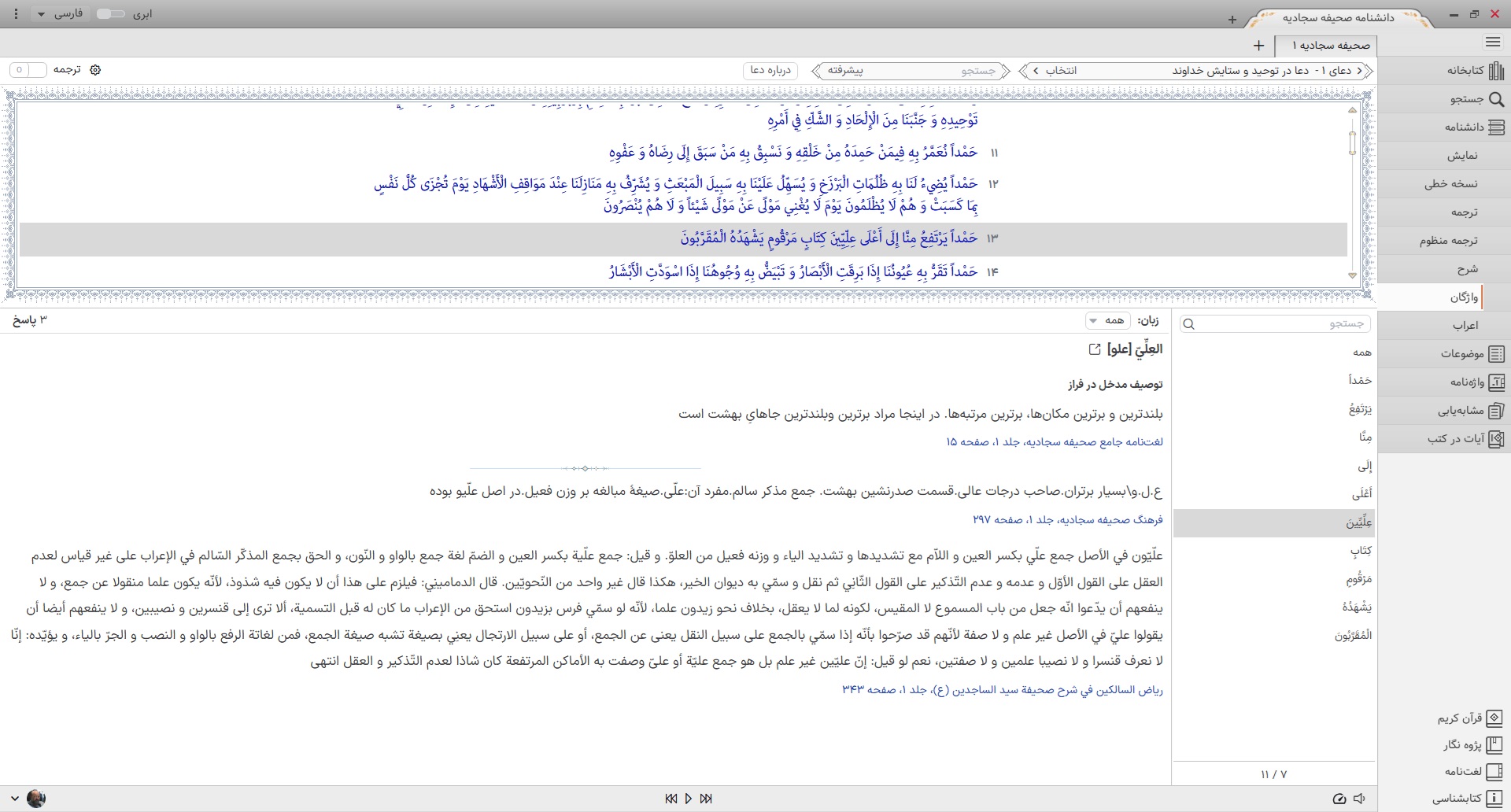Screen dimensions: 1511x812
Task: Click the دانشنامه encyclopedia sidebar icon
Action: [x=1497, y=127]
